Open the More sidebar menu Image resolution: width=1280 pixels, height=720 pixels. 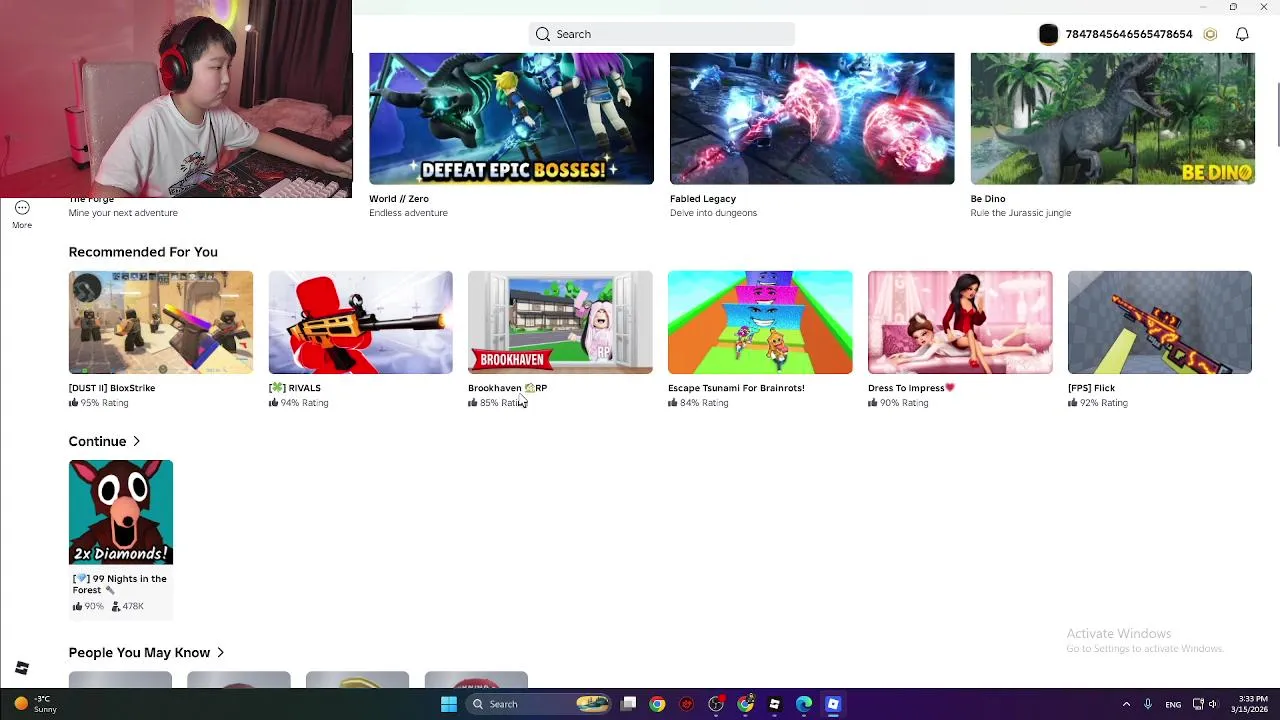(x=22, y=214)
